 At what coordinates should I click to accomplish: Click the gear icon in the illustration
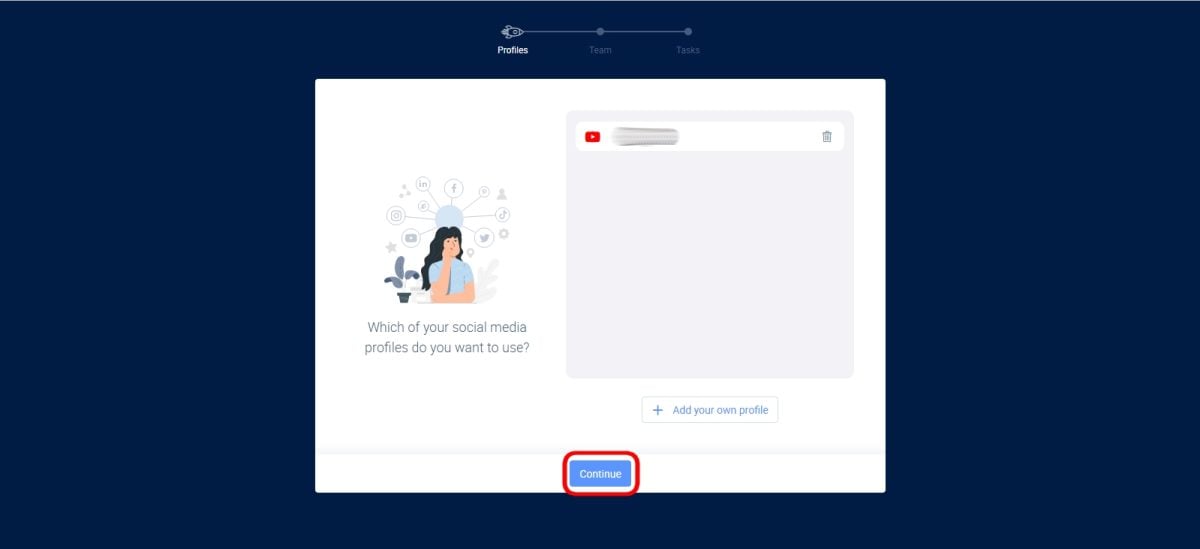click(x=504, y=233)
